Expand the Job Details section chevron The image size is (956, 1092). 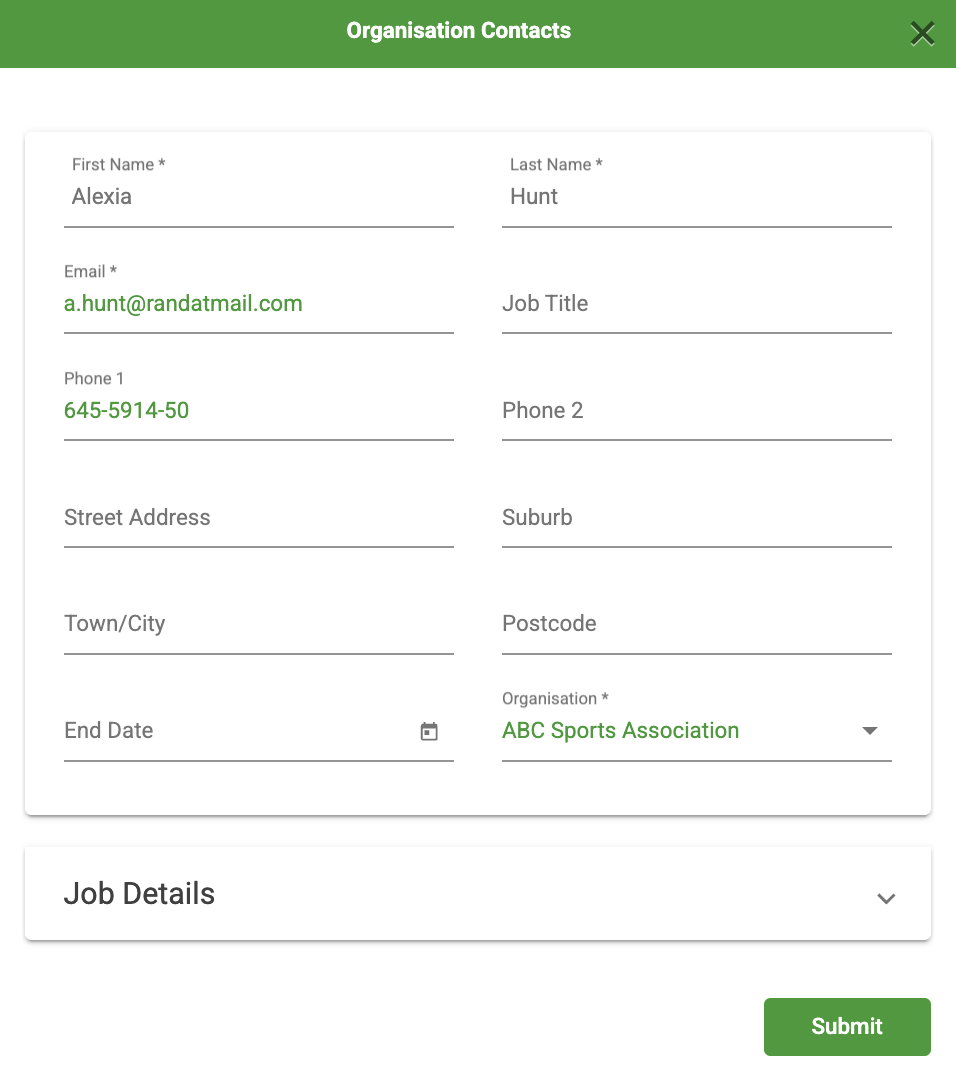[886, 898]
